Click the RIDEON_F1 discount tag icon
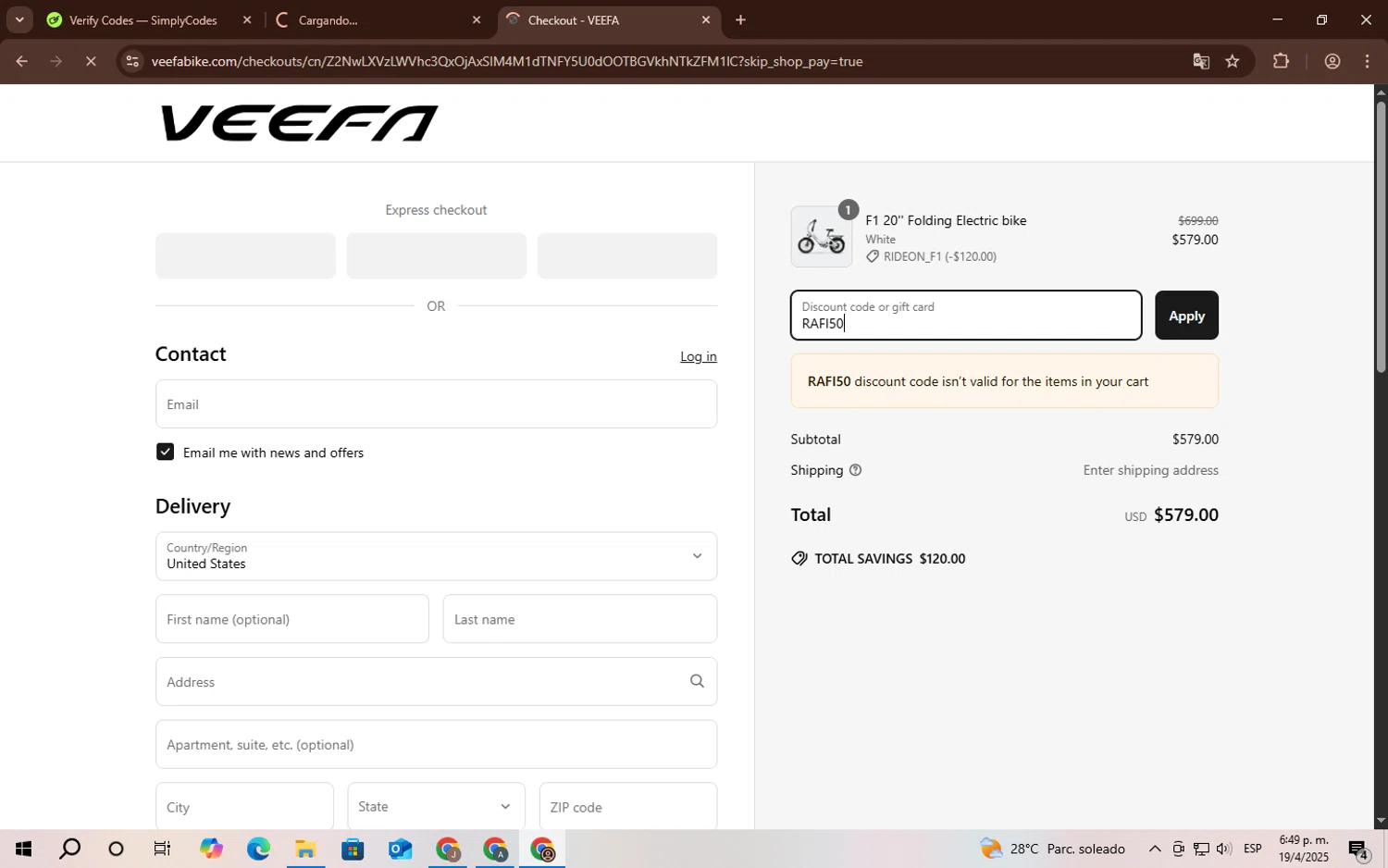 tap(873, 257)
